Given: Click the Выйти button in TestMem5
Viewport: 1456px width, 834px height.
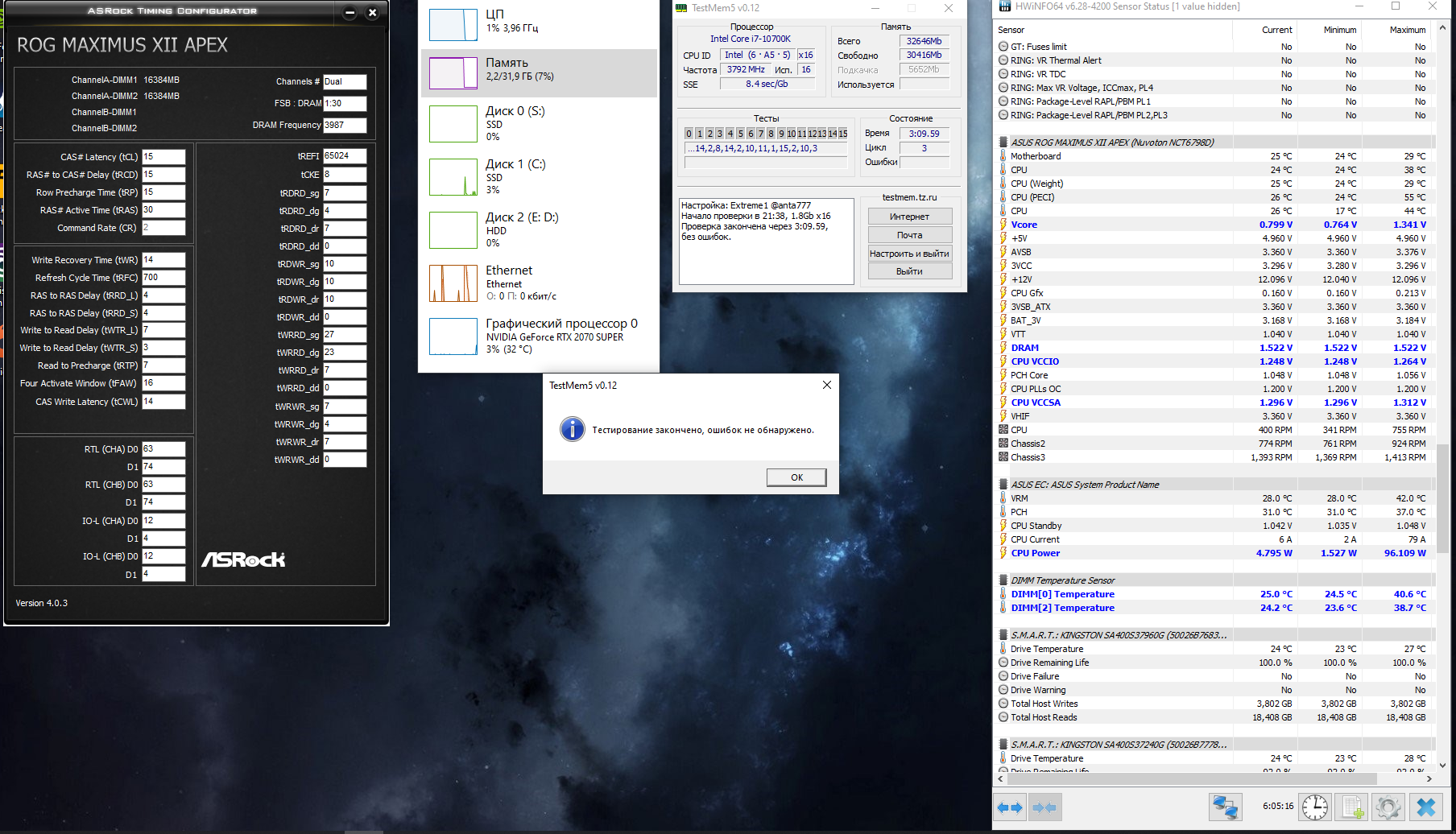Looking at the screenshot, I should (910, 271).
